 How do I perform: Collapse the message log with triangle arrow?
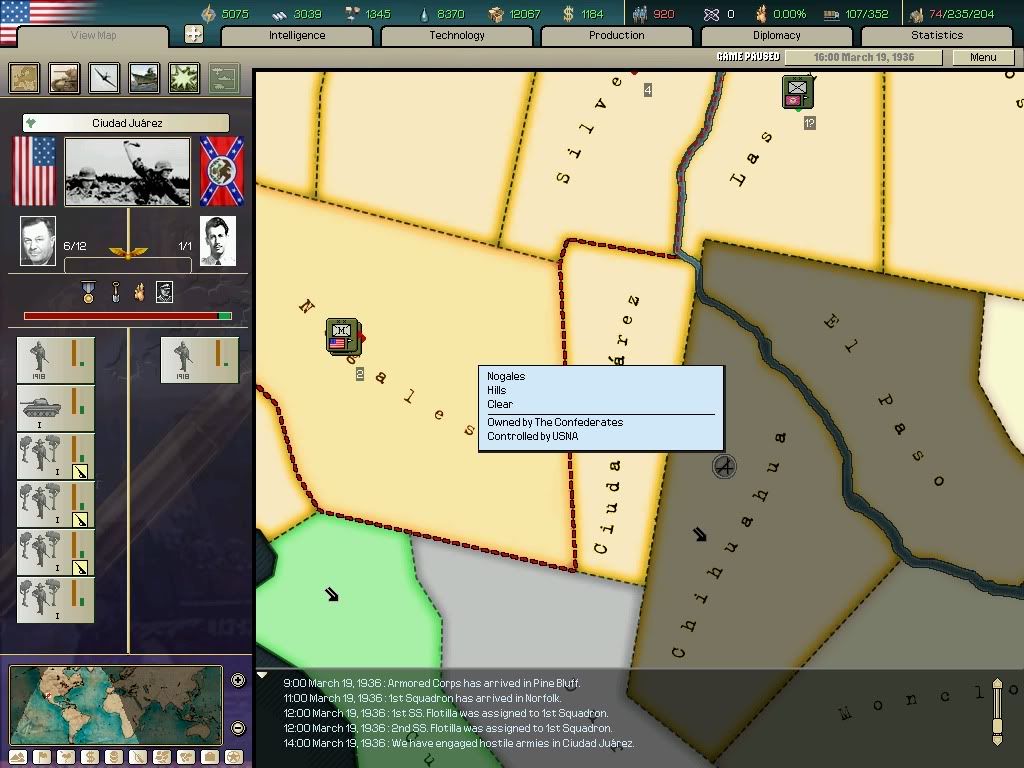coord(262,675)
